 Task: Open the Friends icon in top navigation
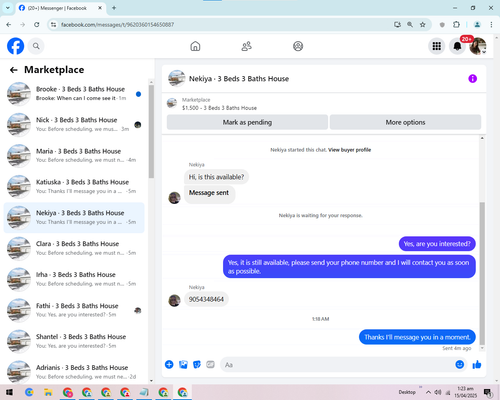pyautogui.click(x=246, y=46)
